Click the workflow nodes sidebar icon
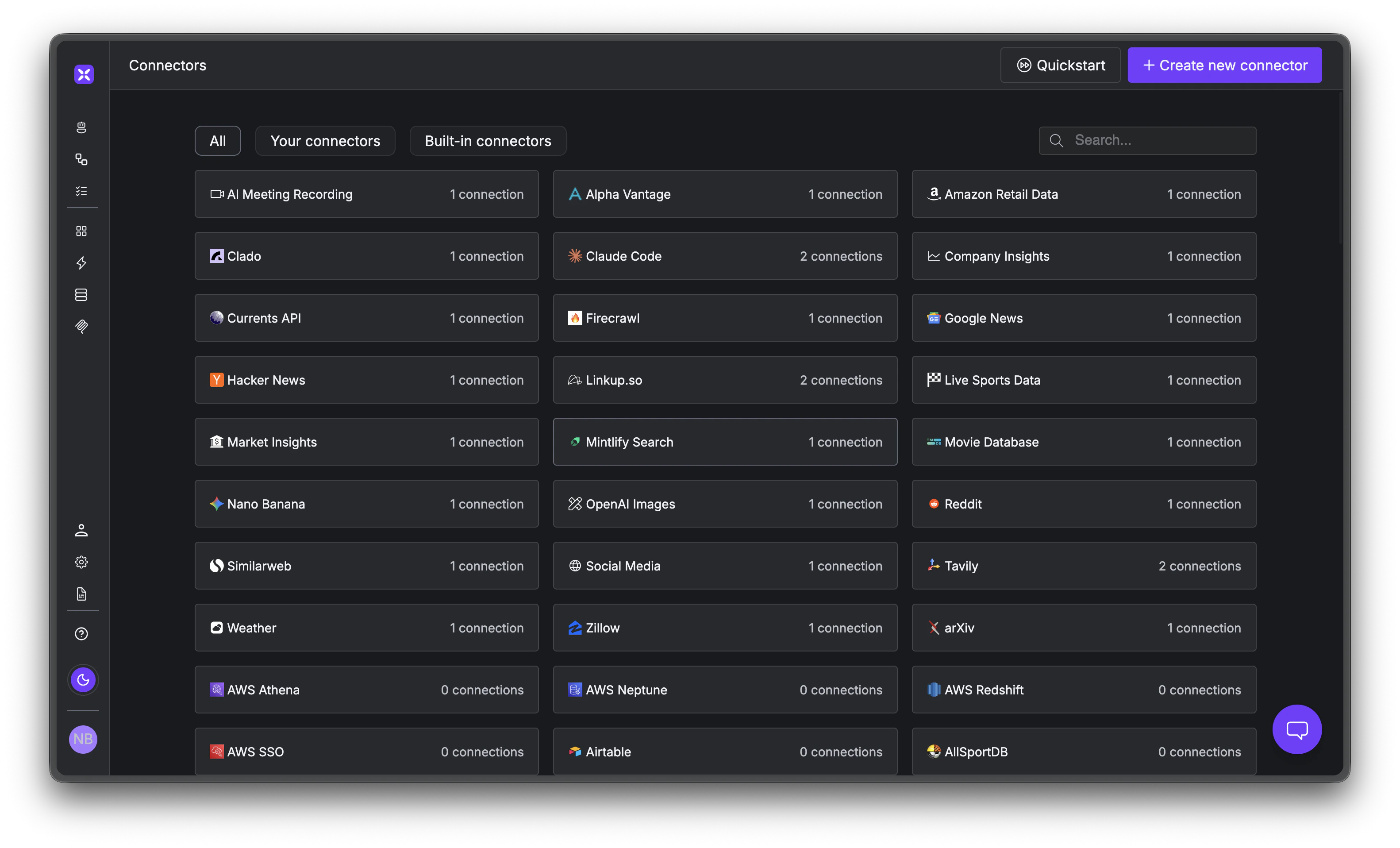 point(81,159)
